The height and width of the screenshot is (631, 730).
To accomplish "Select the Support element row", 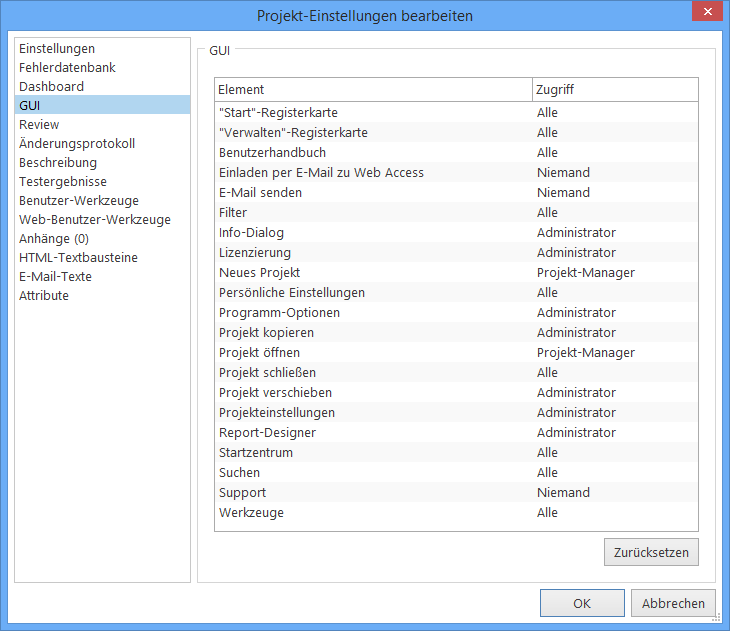I will (456, 493).
